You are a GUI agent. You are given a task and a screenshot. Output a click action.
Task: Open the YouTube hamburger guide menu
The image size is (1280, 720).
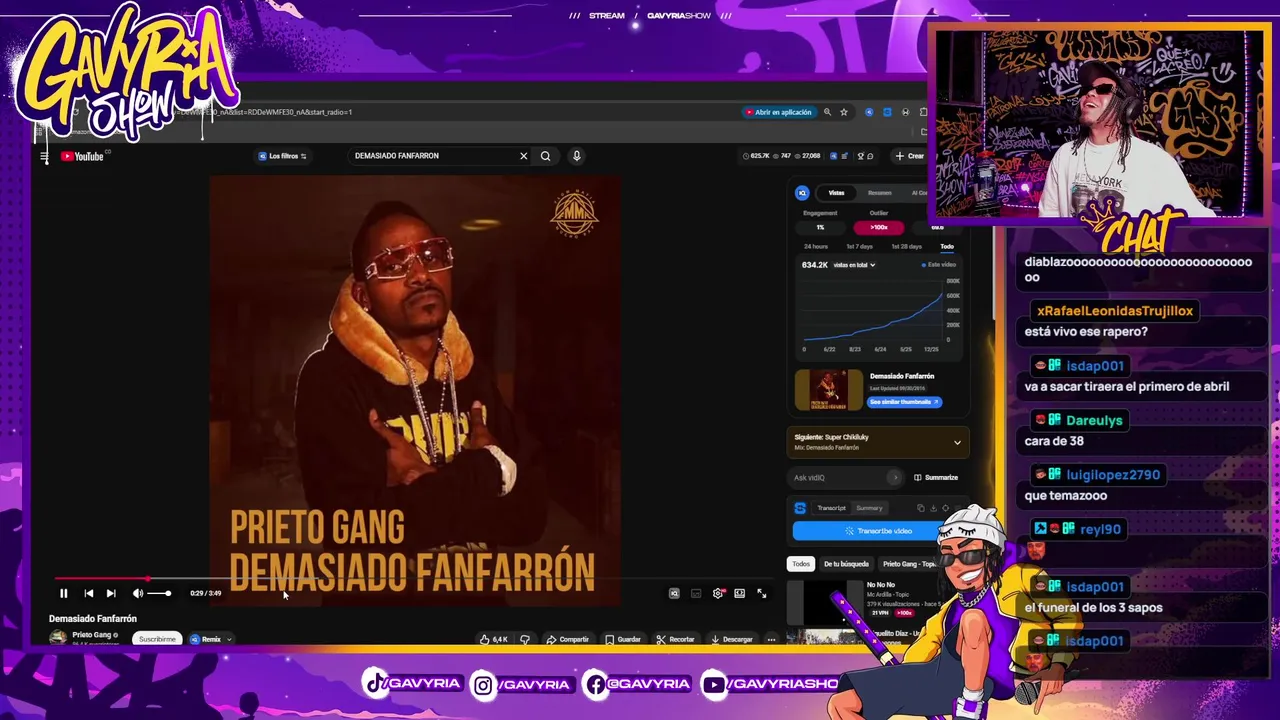tap(44, 156)
